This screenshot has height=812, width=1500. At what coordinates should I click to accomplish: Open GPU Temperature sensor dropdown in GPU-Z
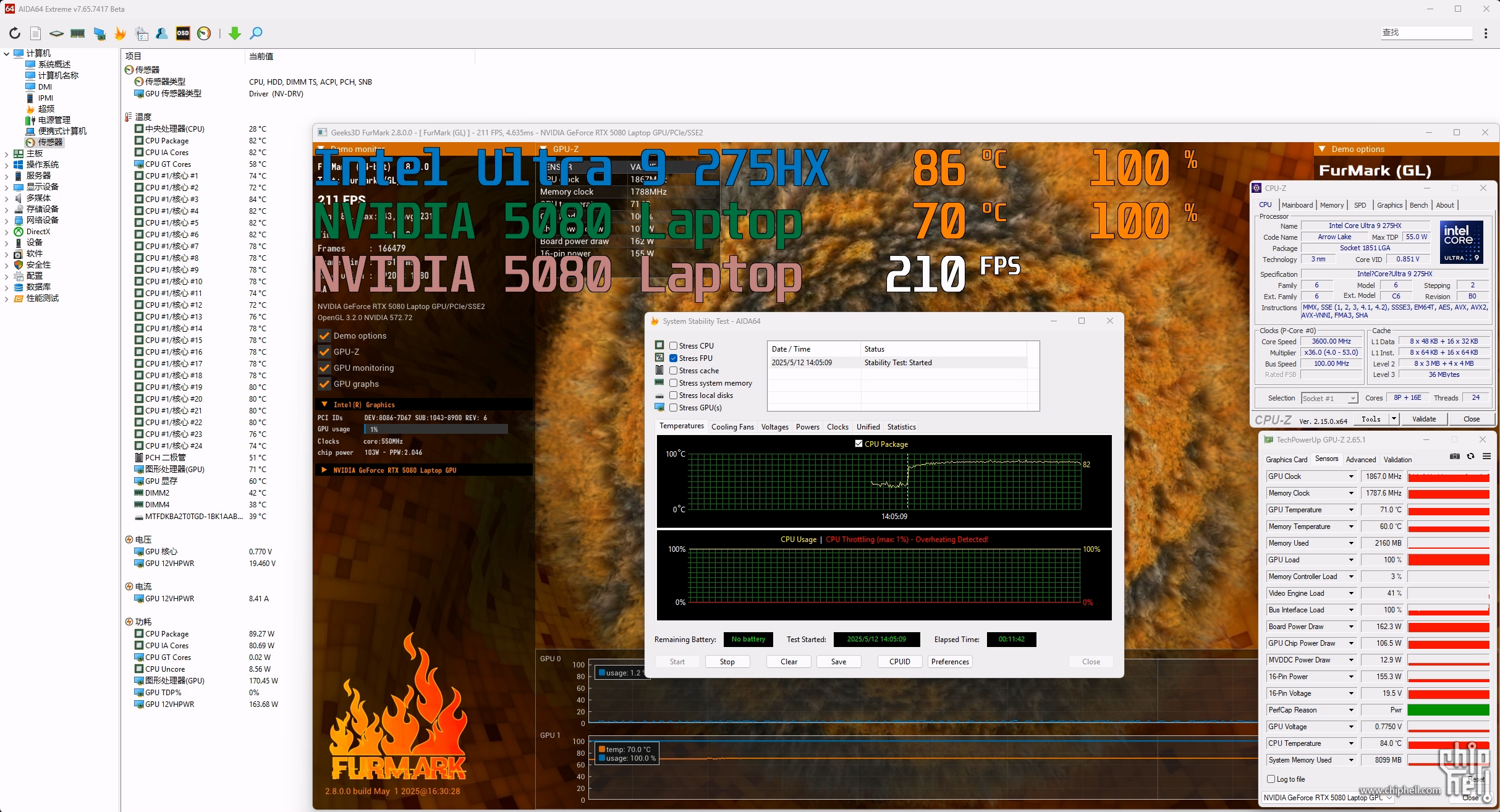coord(1351,510)
